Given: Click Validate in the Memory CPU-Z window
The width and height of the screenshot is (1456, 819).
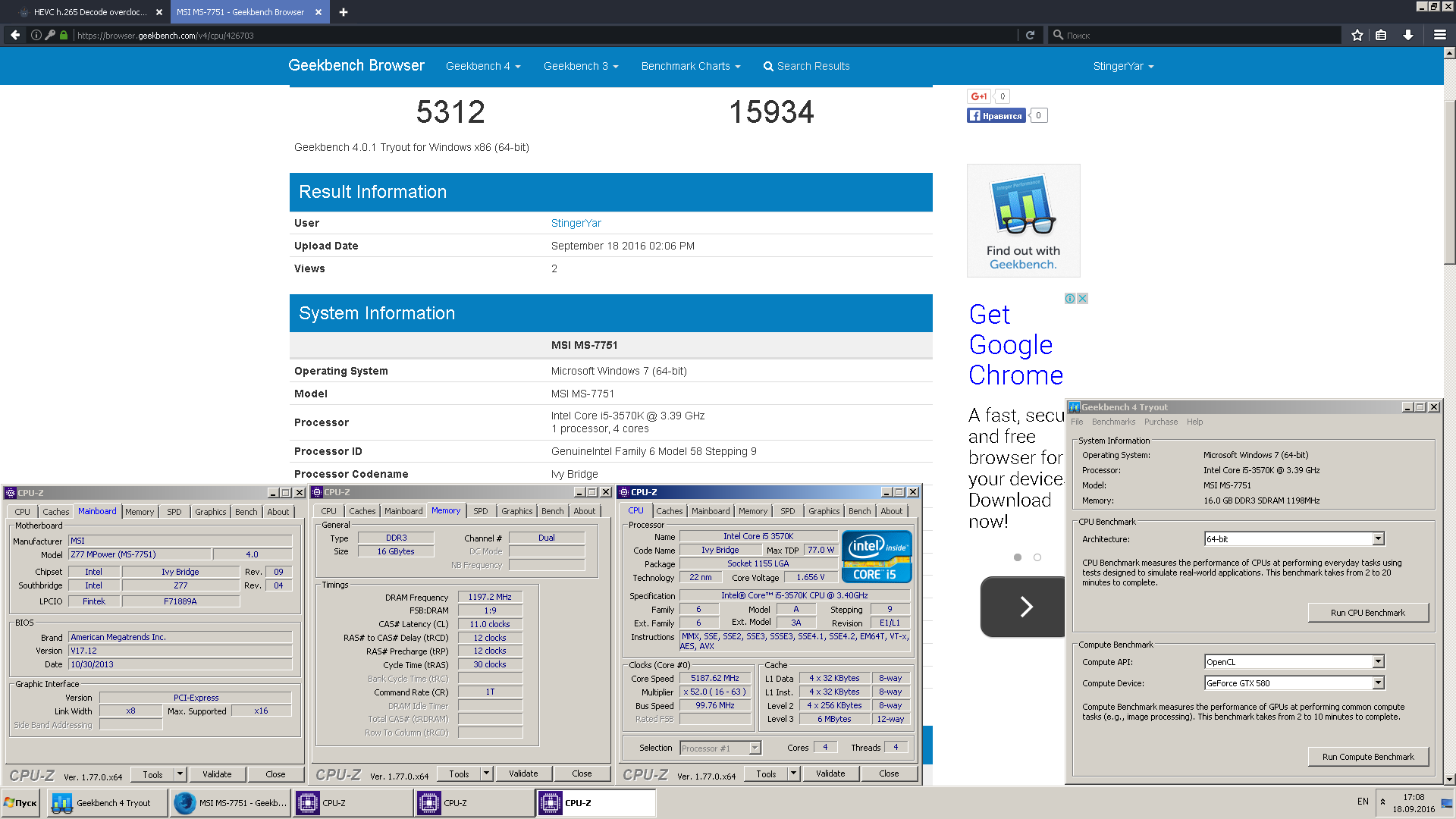Looking at the screenshot, I should point(523,773).
